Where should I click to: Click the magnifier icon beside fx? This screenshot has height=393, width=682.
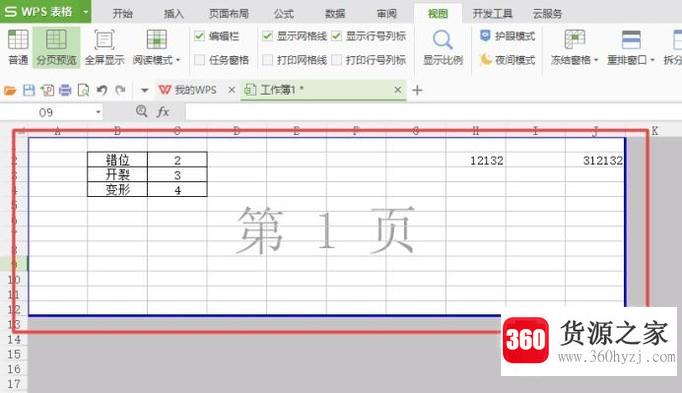click(141, 111)
